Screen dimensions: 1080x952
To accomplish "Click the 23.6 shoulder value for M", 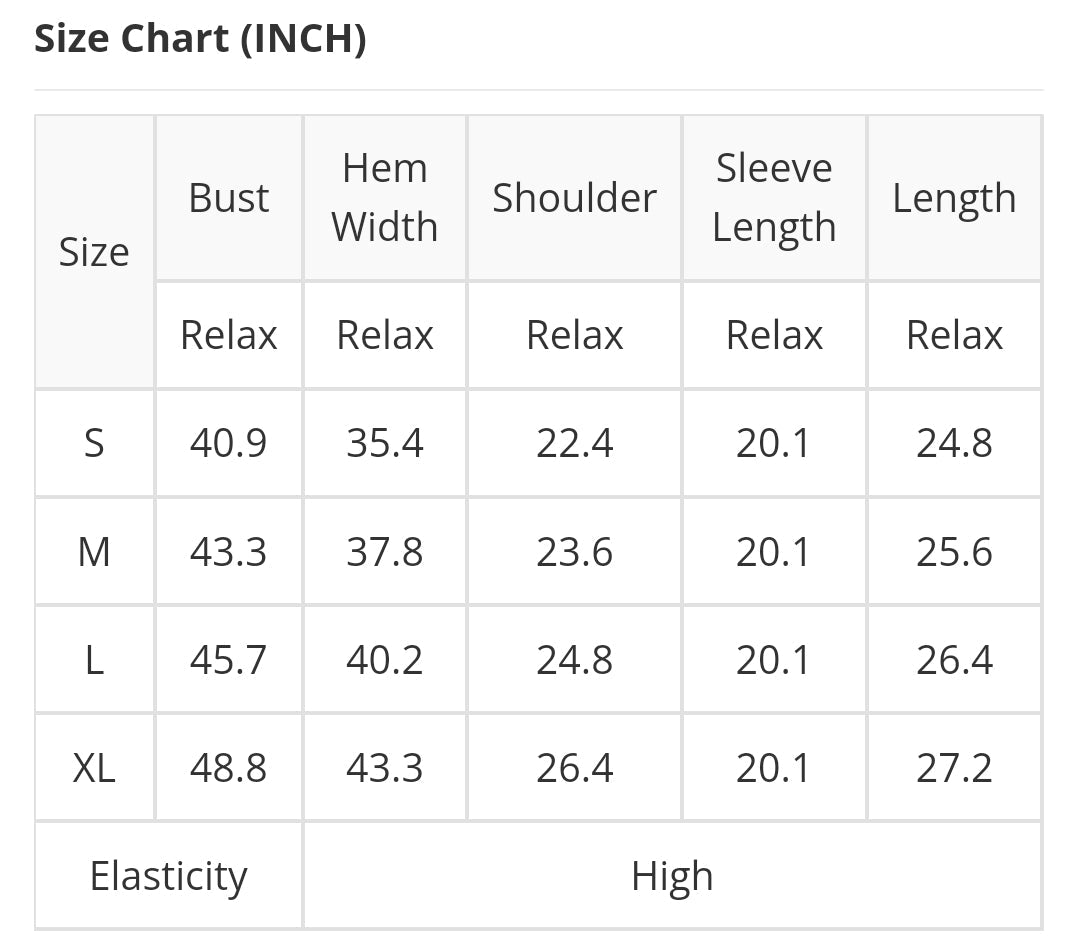I will 574,551.
